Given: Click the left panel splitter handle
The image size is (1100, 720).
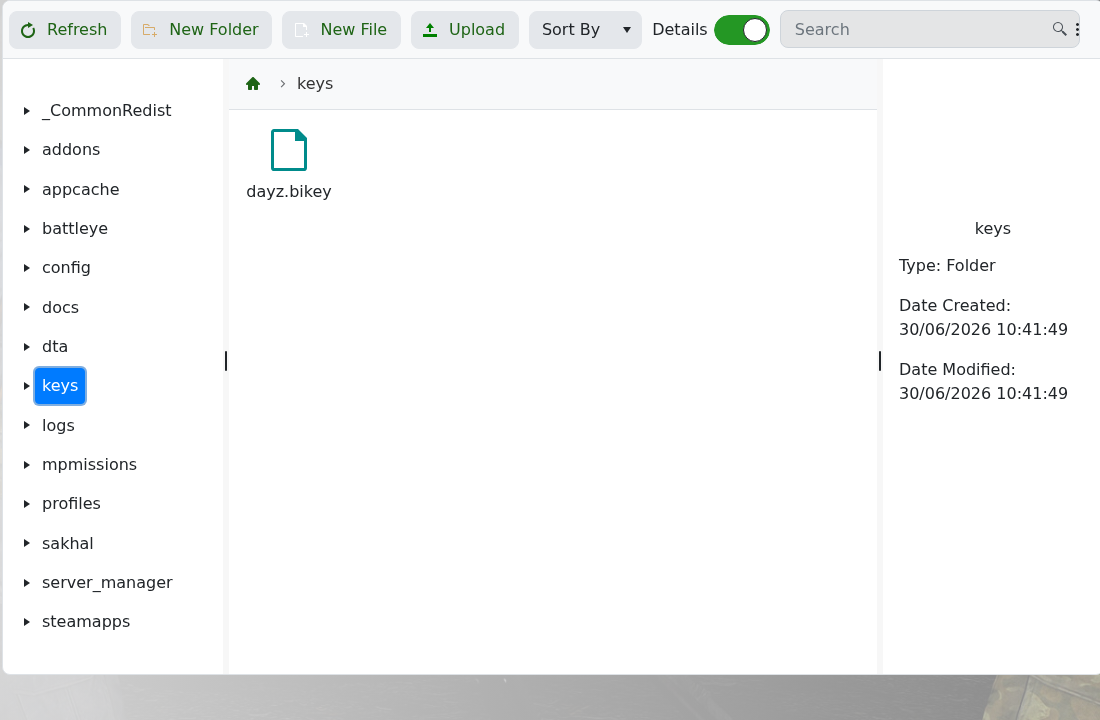Looking at the screenshot, I should tap(226, 361).
